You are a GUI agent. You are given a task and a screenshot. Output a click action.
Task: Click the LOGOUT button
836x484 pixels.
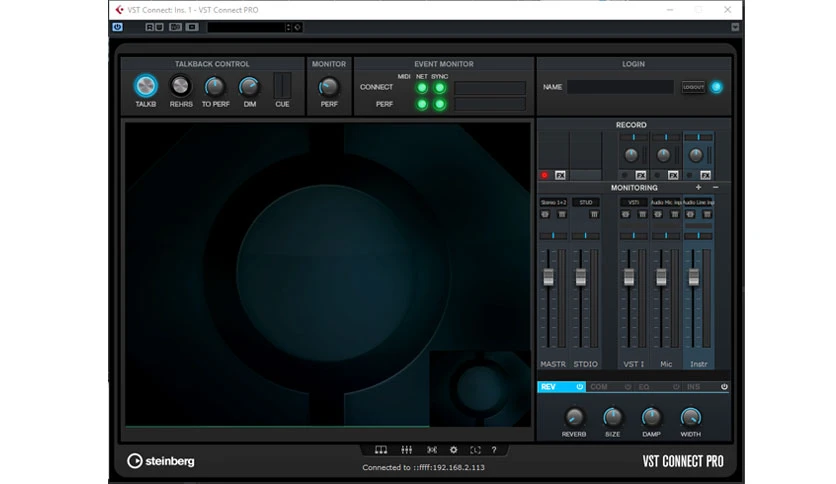(x=693, y=87)
